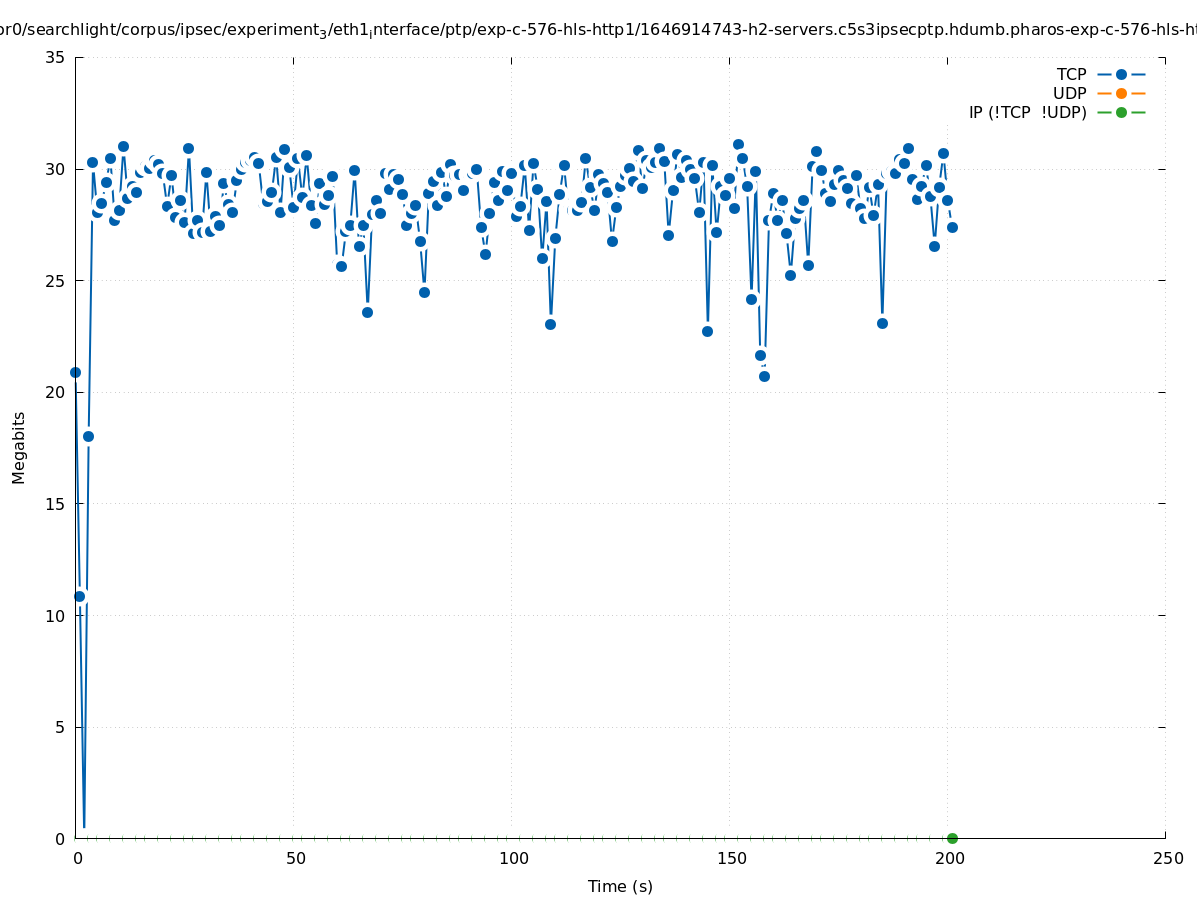This screenshot has height=900, width=1197.
Task: Click the TCP point near 11 Megabits
Action: pos(80,596)
